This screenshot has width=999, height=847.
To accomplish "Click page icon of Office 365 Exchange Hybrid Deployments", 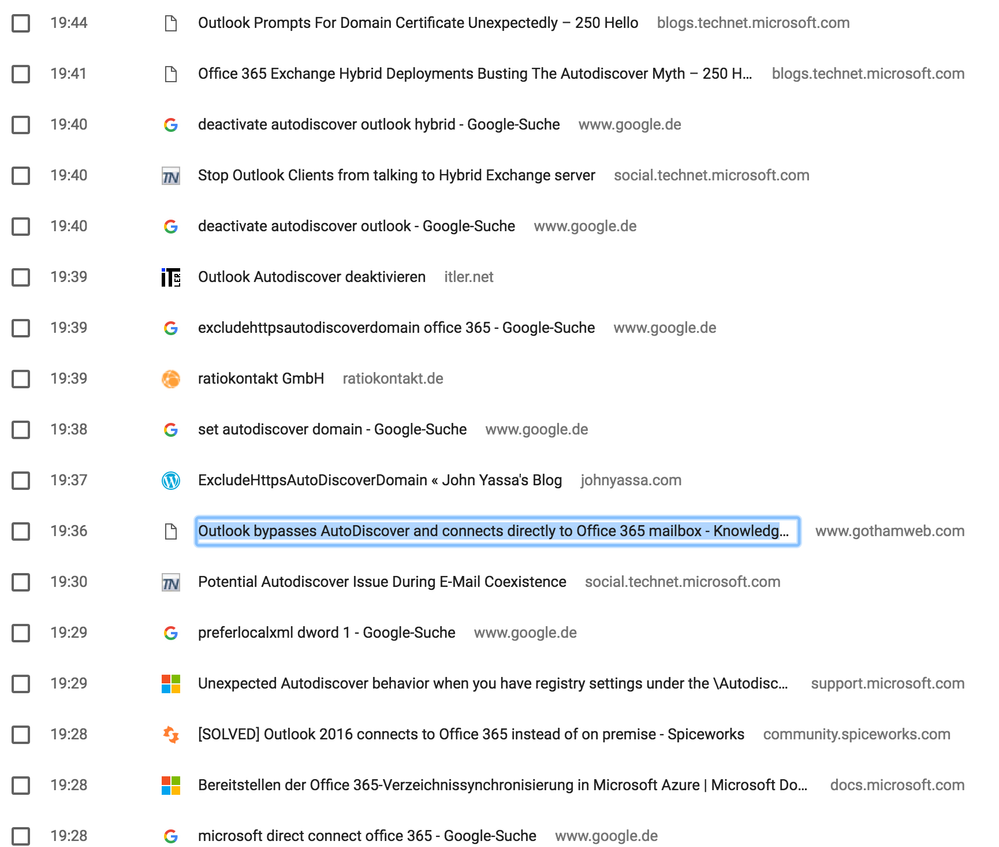I will (x=171, y=74).
